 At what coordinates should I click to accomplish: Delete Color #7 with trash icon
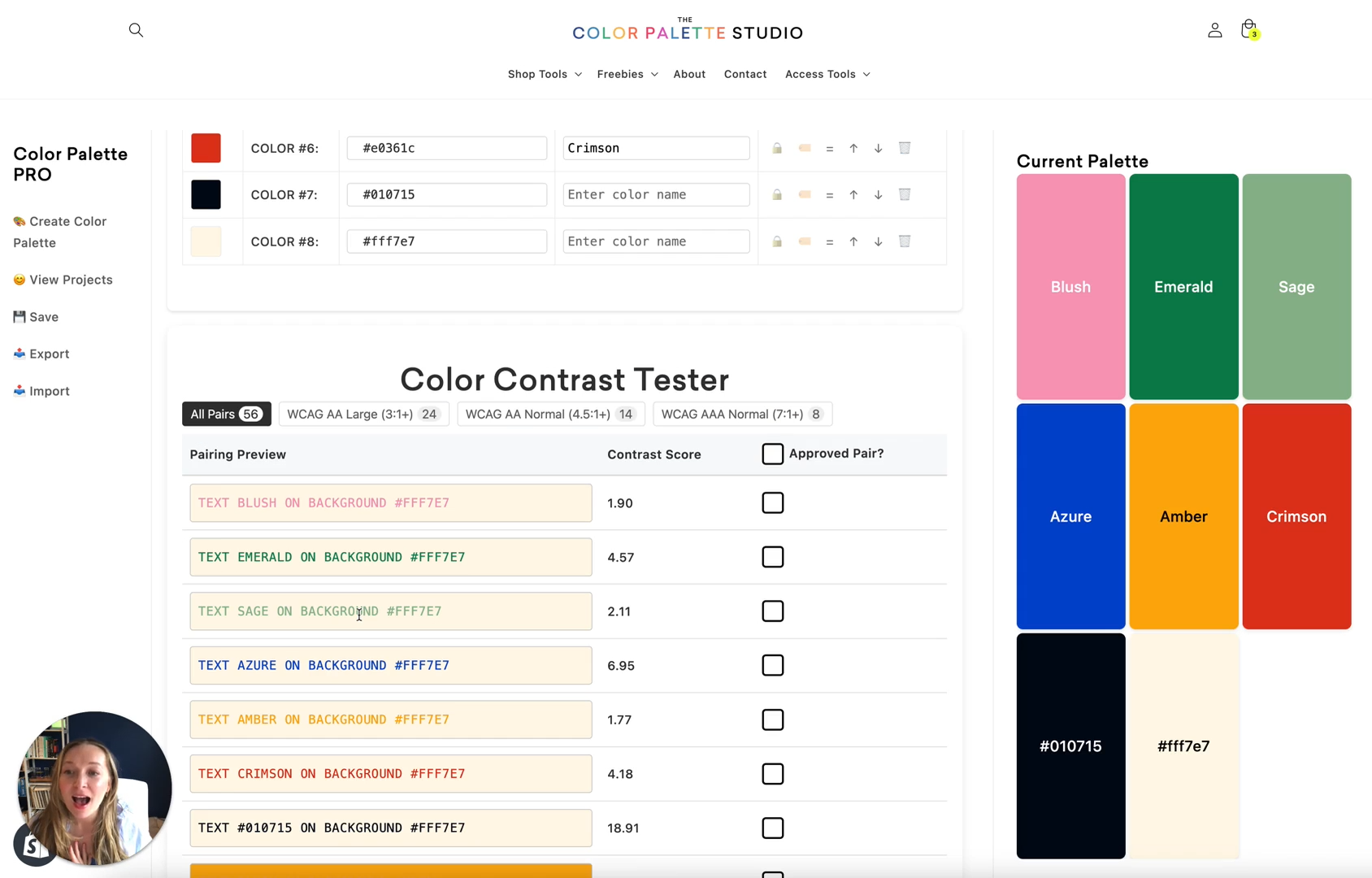(905, 194)
